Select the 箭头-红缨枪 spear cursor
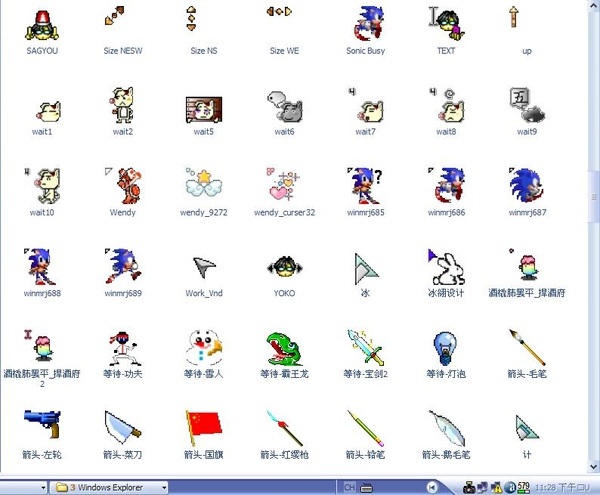The image size is (600, 495). click(285, 428)
